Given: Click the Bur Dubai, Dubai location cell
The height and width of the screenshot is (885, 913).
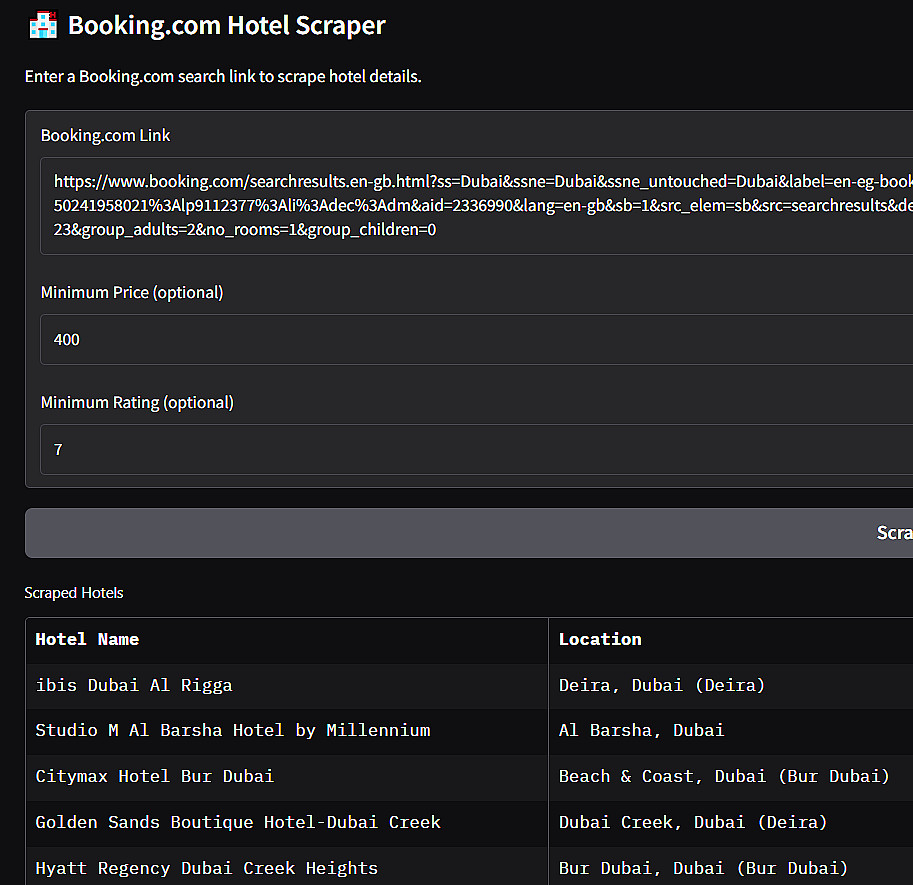Looking at the screenshot, I should click(731, 867).
